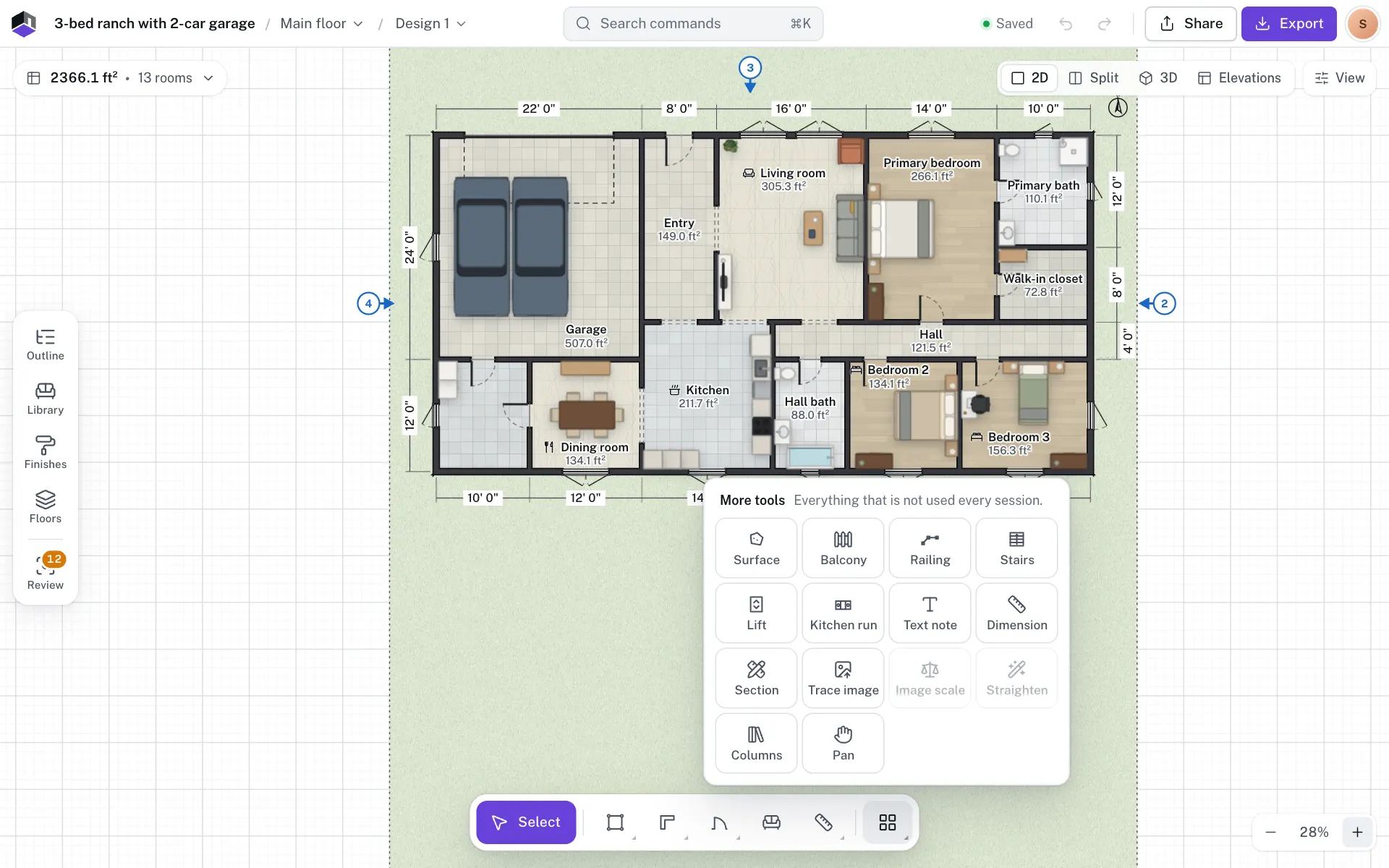1389x868 pixels.
Task: Switch to Split view
Action: coord(1093,78)
